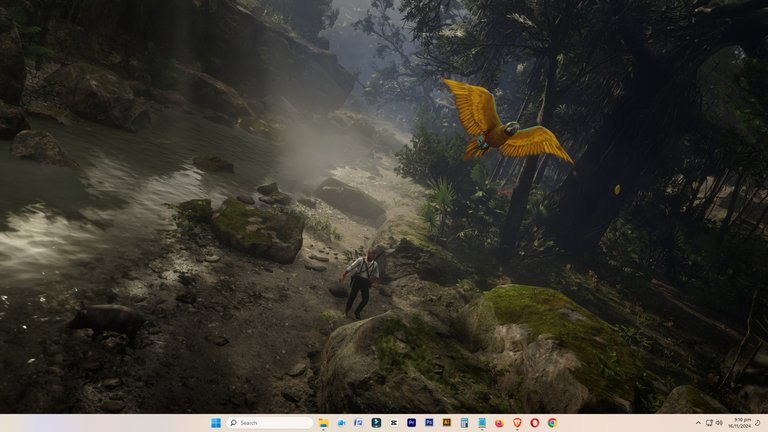This screenshot has height=432, width=768.
Task: Open Adobe Illustrator
Action: (447, 423)
